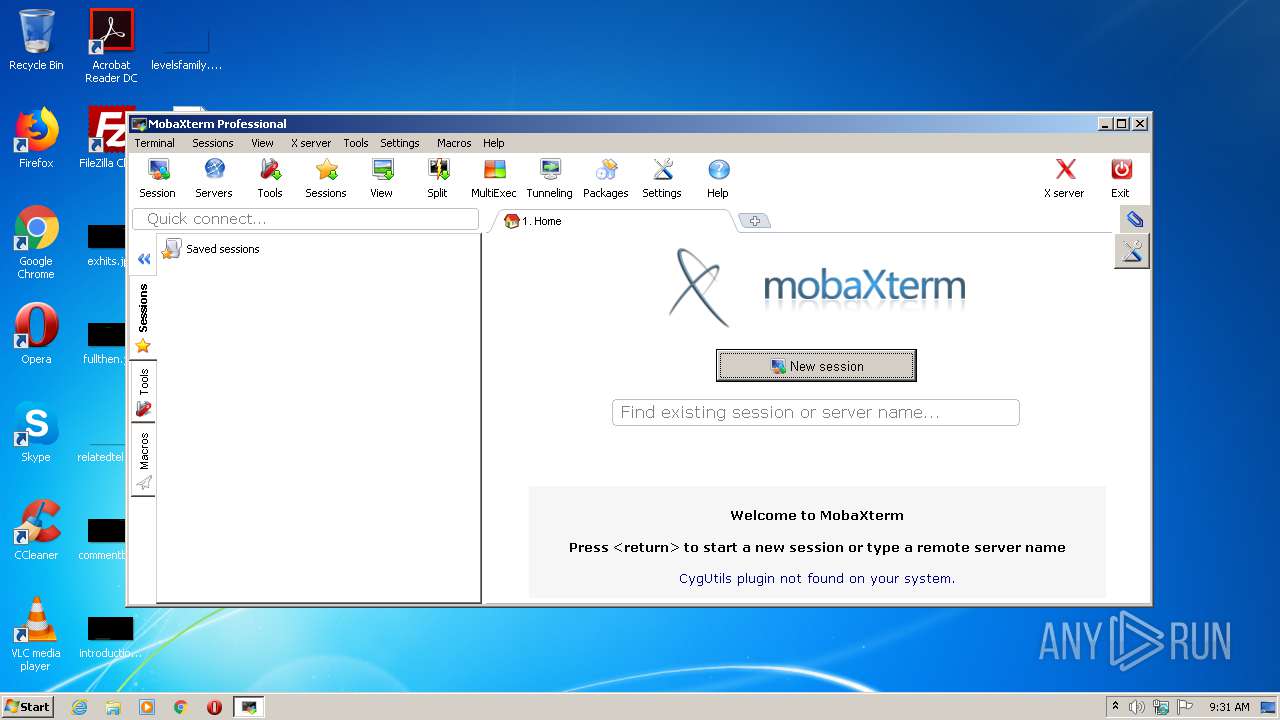
Task: Click the volume speaker tray icon
Action: pos(1137,707)
